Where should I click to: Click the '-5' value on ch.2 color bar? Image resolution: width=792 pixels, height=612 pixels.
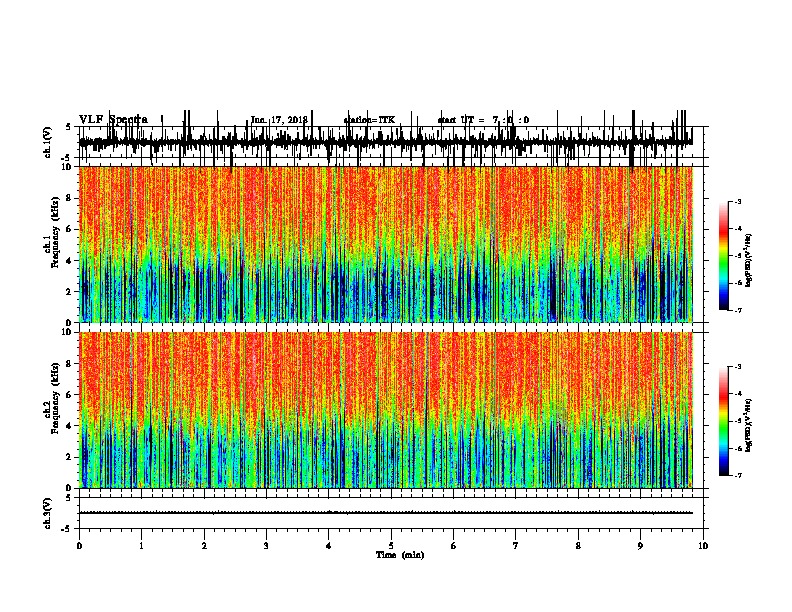pos(737,421)
